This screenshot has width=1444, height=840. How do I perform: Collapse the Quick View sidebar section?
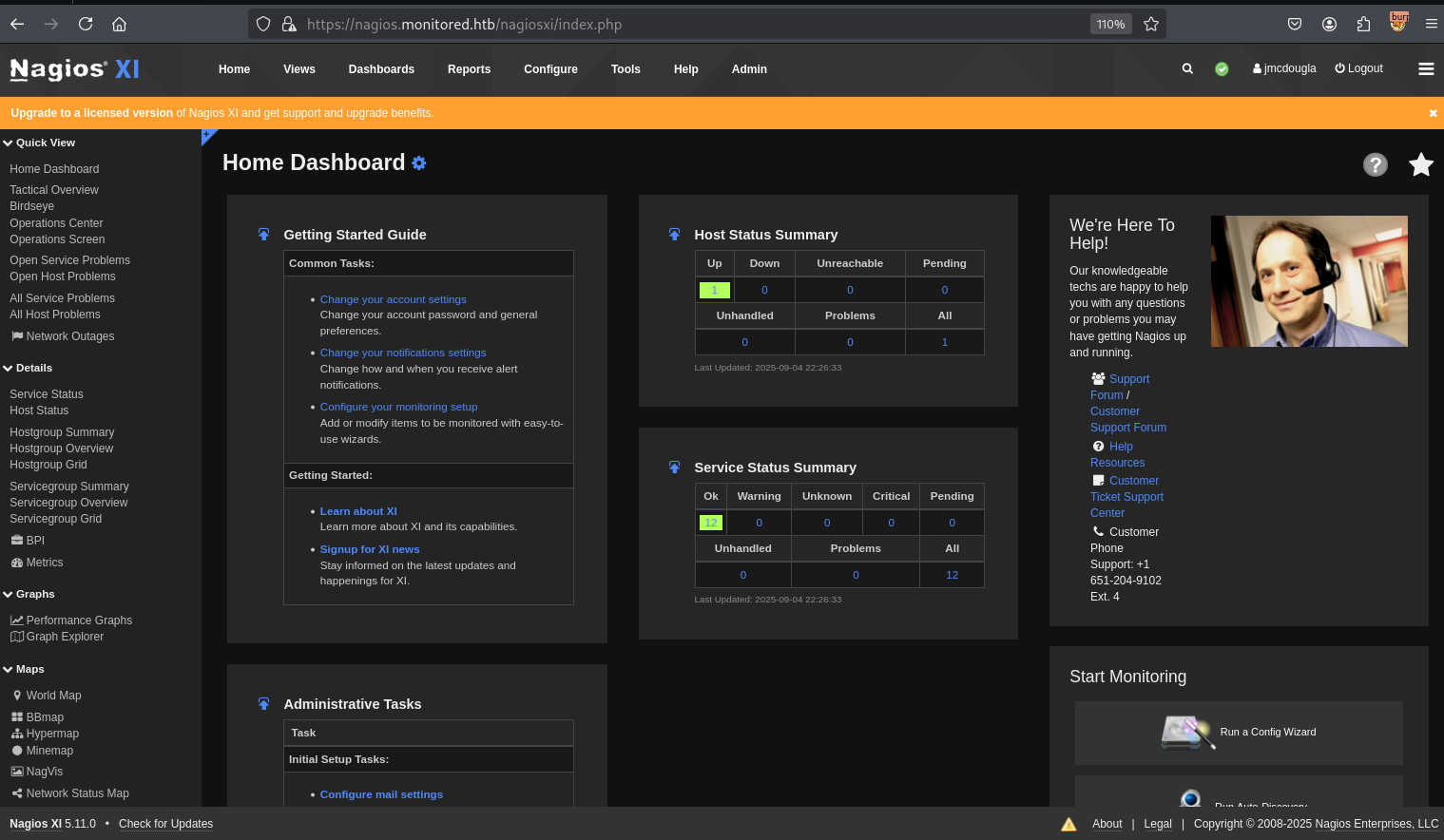pyautogui.click(x=39, y=143)
